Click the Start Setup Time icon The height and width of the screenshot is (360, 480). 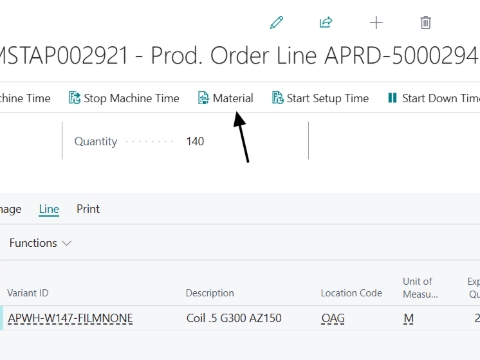(x=277, y=98)
